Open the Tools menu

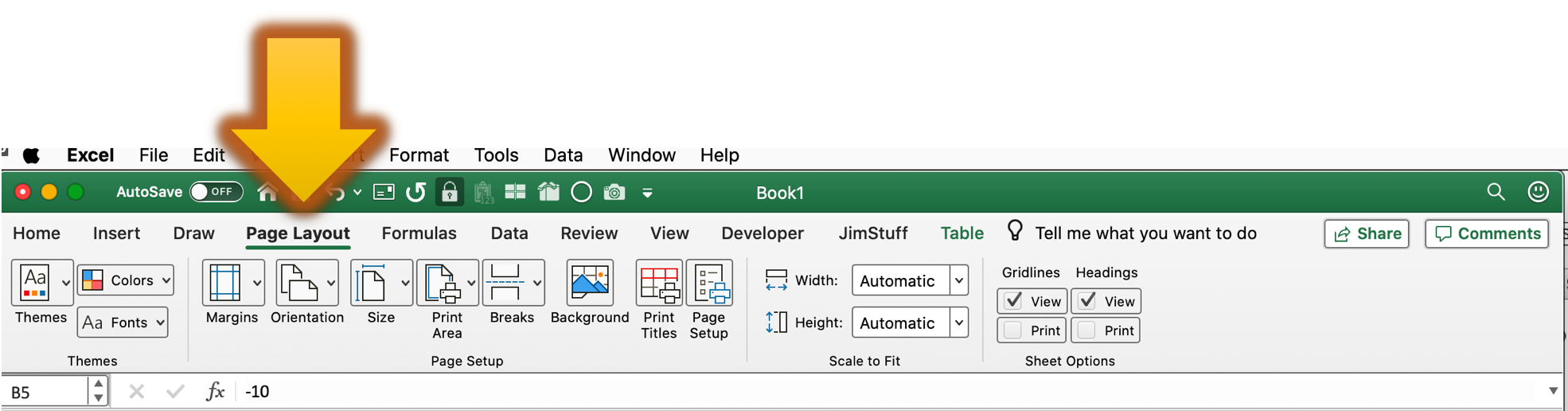coord(496,155)
